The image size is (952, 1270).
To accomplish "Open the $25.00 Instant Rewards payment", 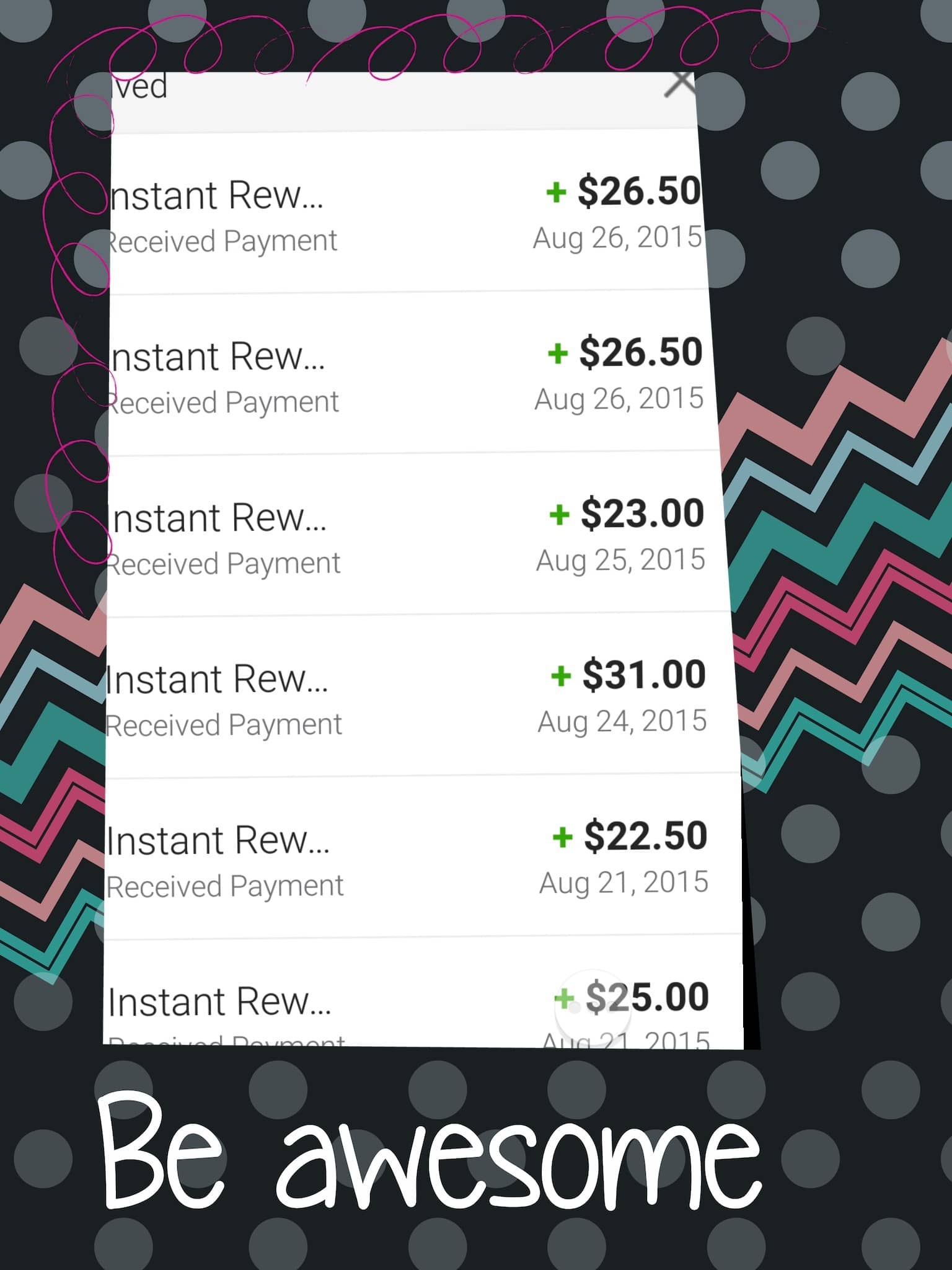I will click(x=423, y=993).
